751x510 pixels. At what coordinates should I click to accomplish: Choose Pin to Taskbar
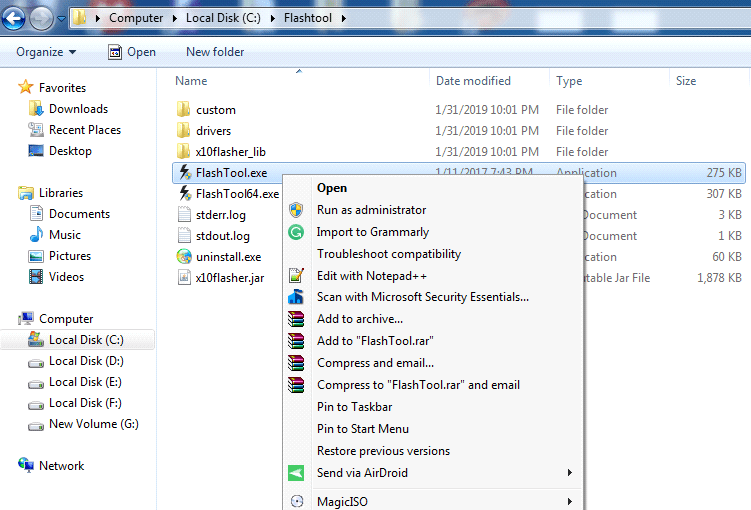[x=433, y=407]
